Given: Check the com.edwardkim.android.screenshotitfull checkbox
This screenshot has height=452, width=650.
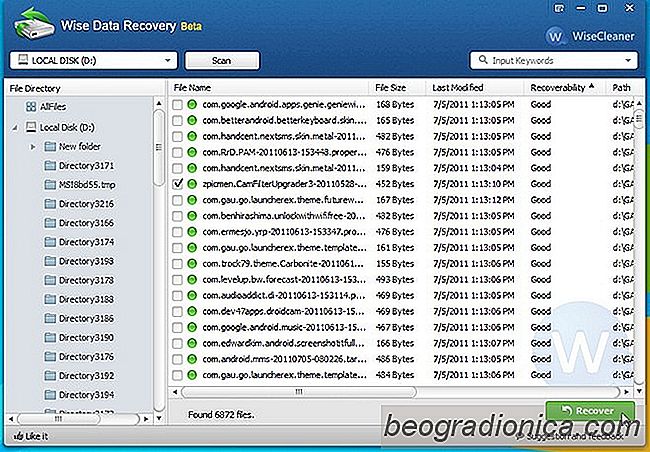Looking at the screenshot, I should click(x=177, y=343).
